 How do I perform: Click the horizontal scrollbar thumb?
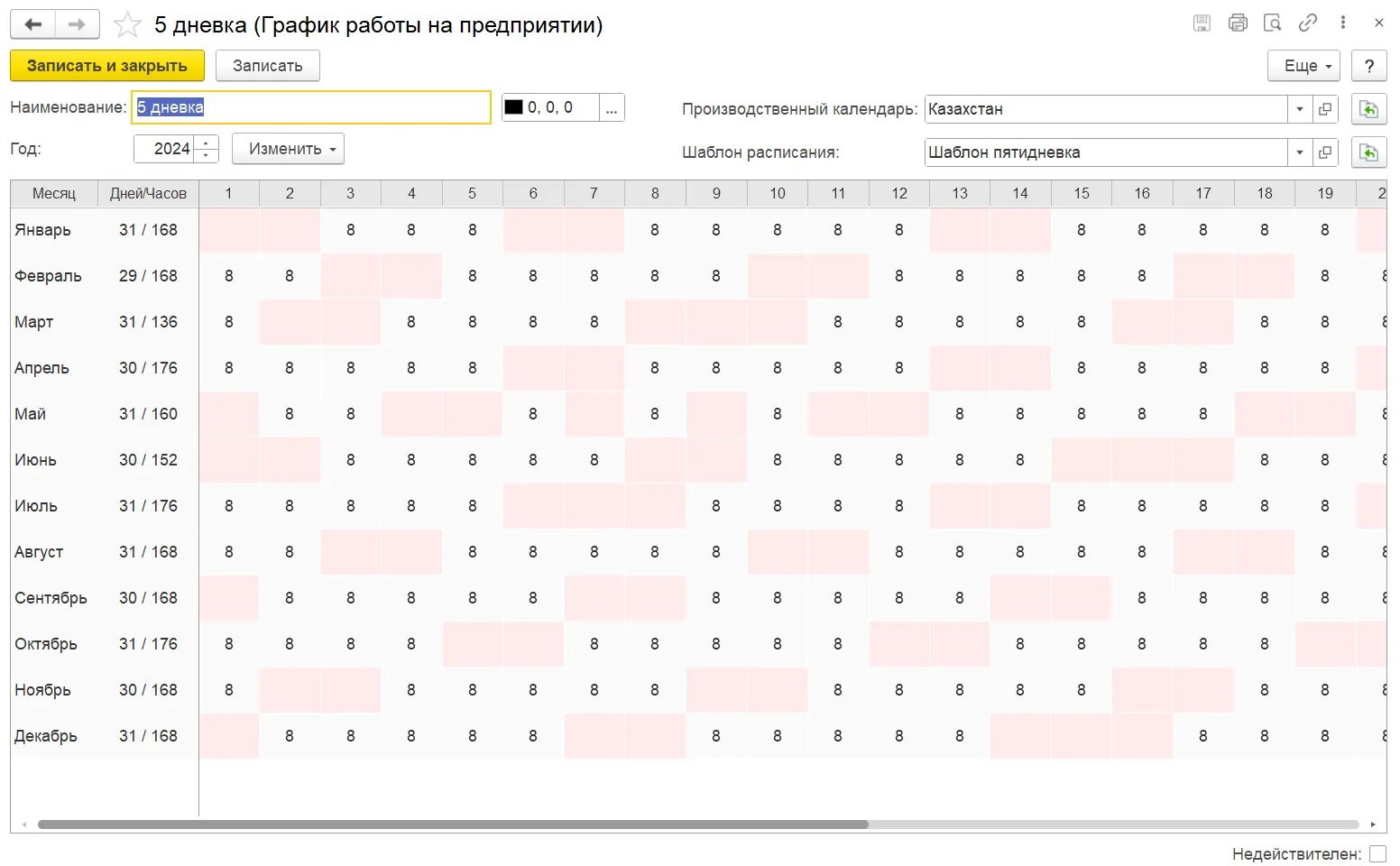point(453,825)
